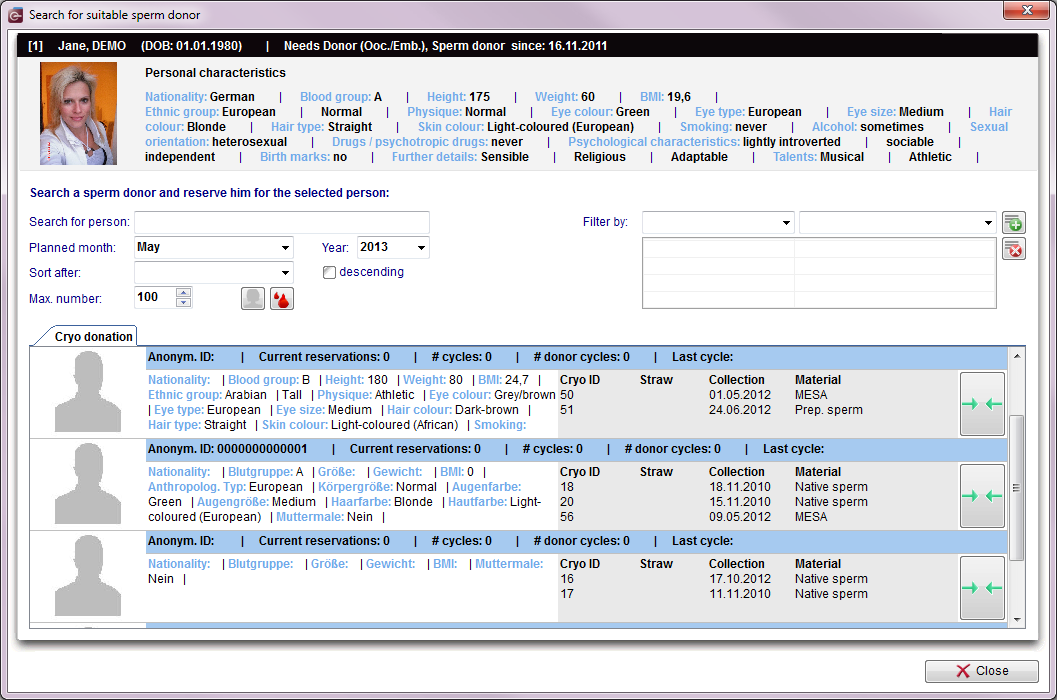Click the Straw column header of first donor

[x=656, y=380]
